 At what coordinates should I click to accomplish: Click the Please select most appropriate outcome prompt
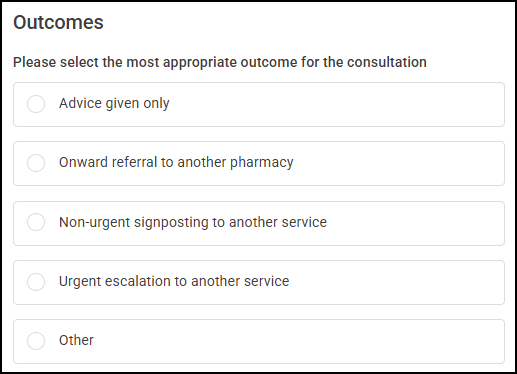(220, 62)
